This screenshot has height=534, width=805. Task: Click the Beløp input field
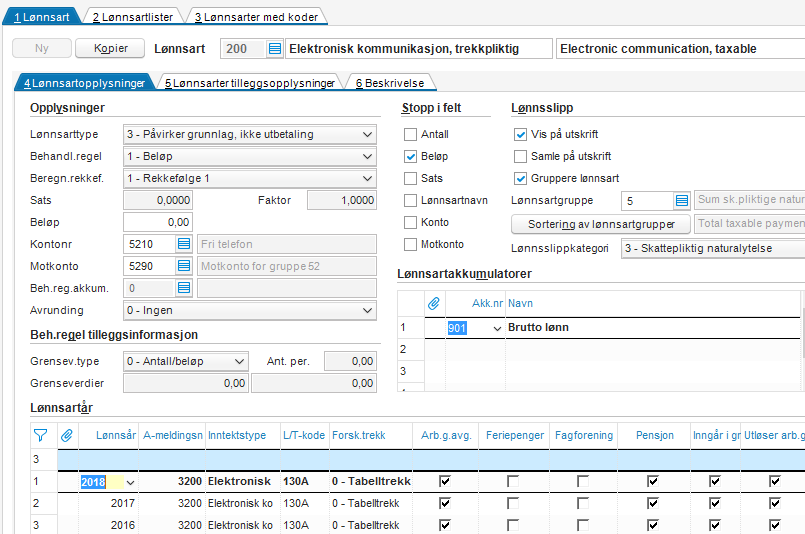tap(158, 222)
